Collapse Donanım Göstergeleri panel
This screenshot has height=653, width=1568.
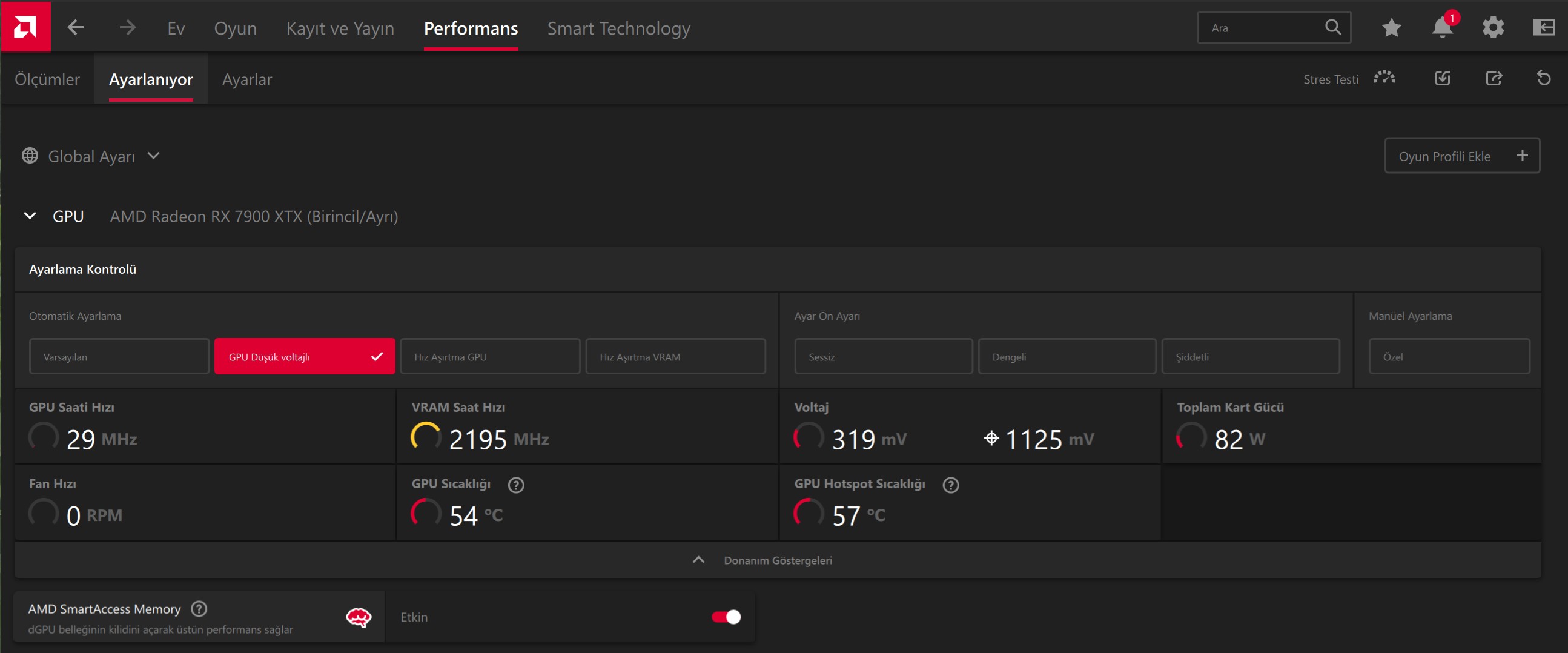click(777, 560)
